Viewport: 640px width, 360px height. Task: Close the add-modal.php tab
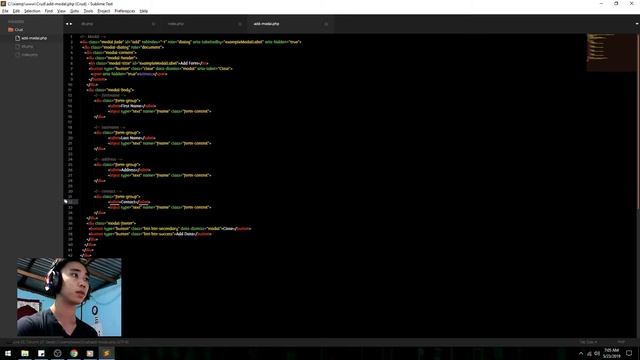[326, 24]
